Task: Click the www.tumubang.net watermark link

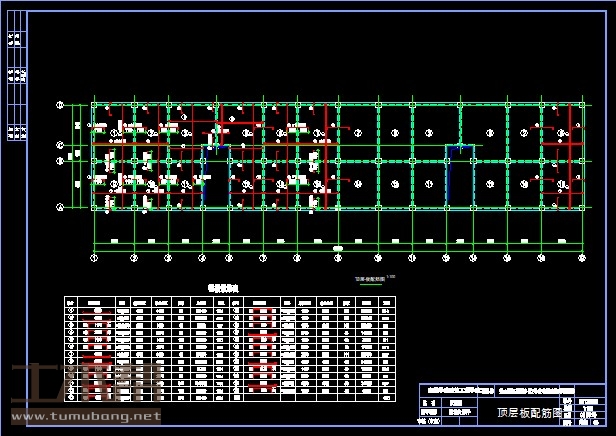Action: point(85,415)
